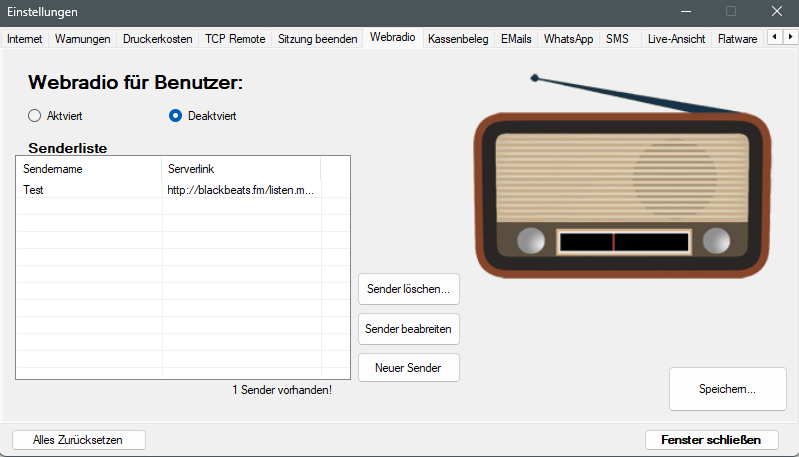799x457 pixels.
Task: Click the tab scroll right arrow
Action: click(x=790, y=37)
